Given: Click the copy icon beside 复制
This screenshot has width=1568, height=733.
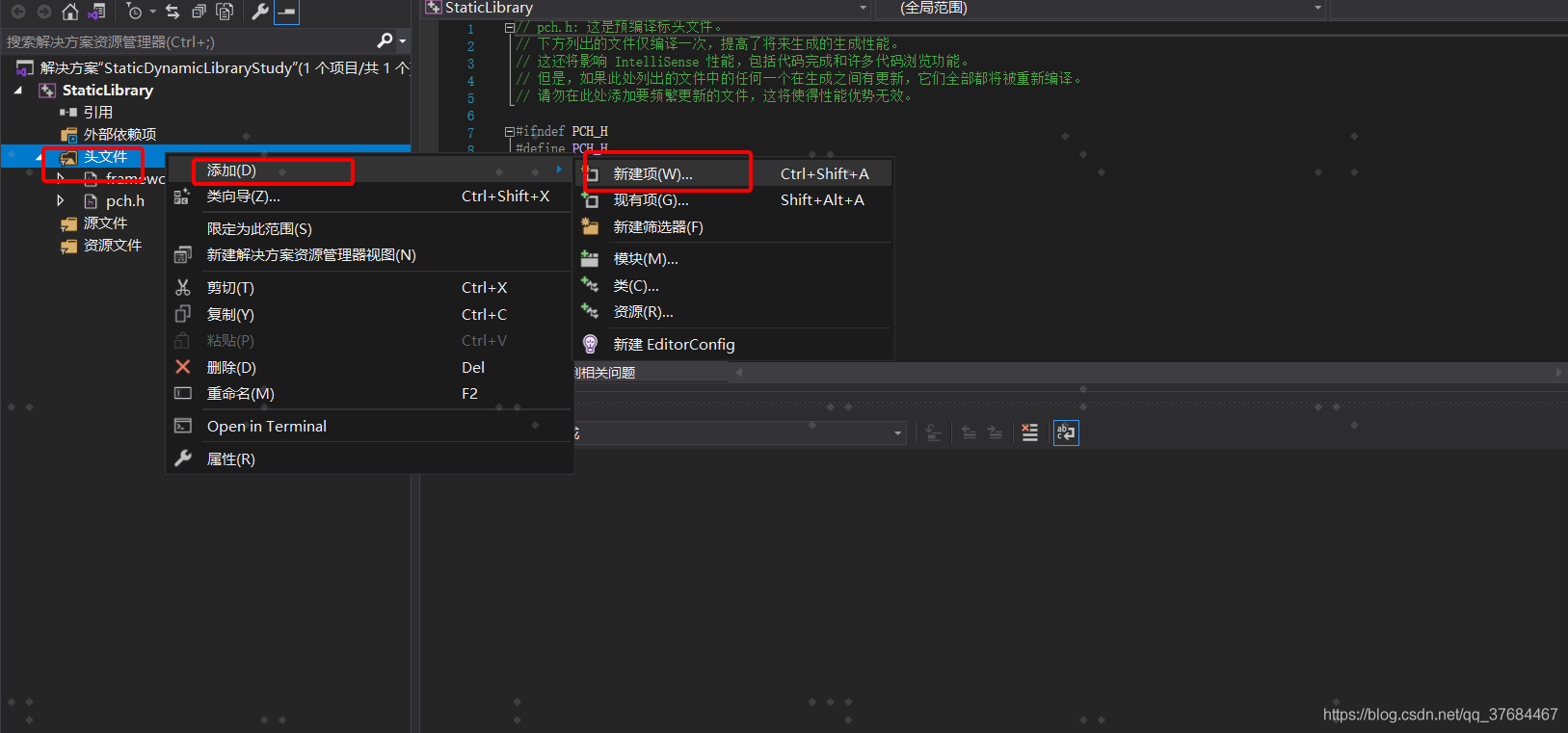Looking at the screenshot, I should tap(182, 314).
